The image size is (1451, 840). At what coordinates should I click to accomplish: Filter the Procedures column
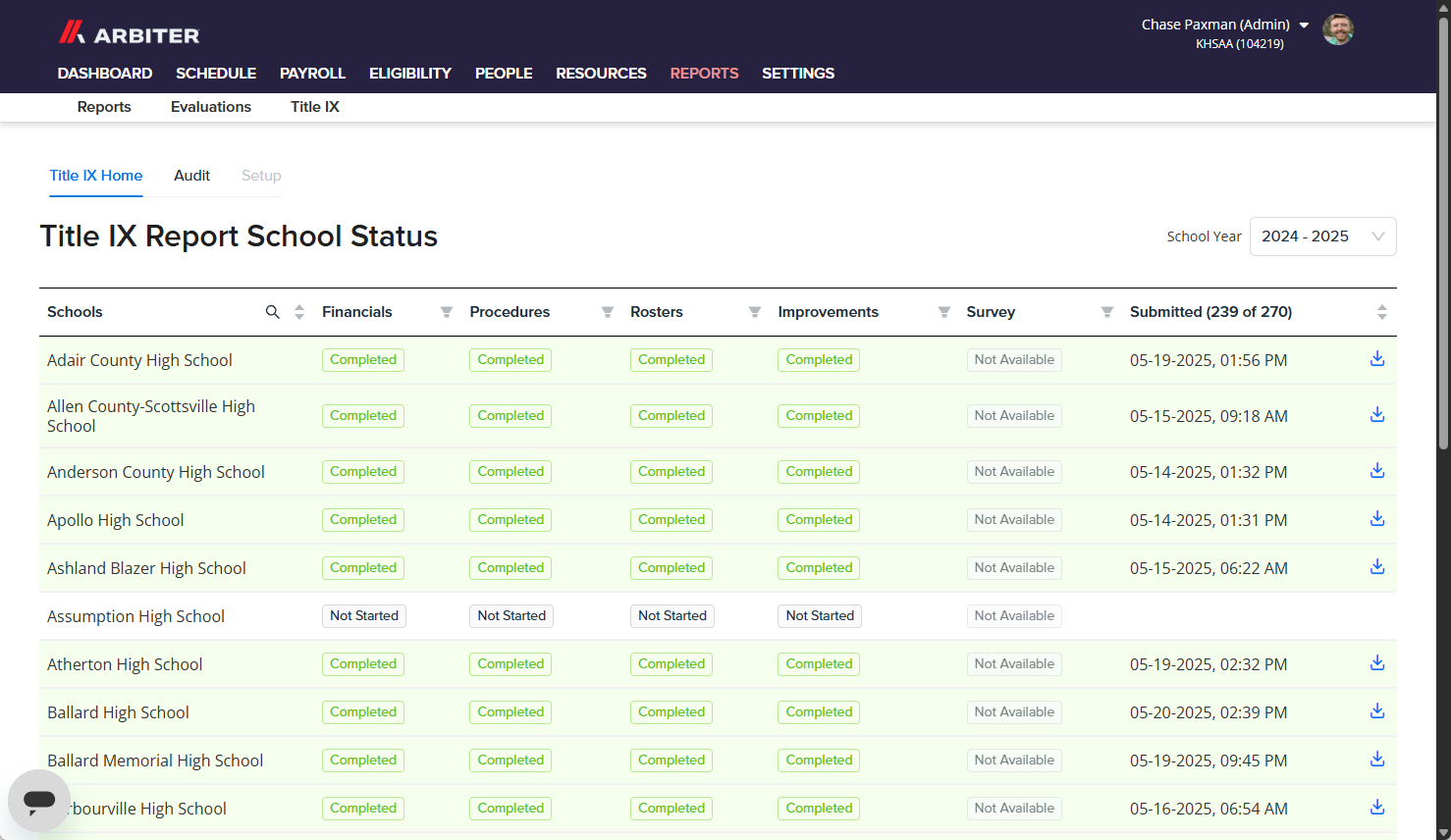pos(608,312)
